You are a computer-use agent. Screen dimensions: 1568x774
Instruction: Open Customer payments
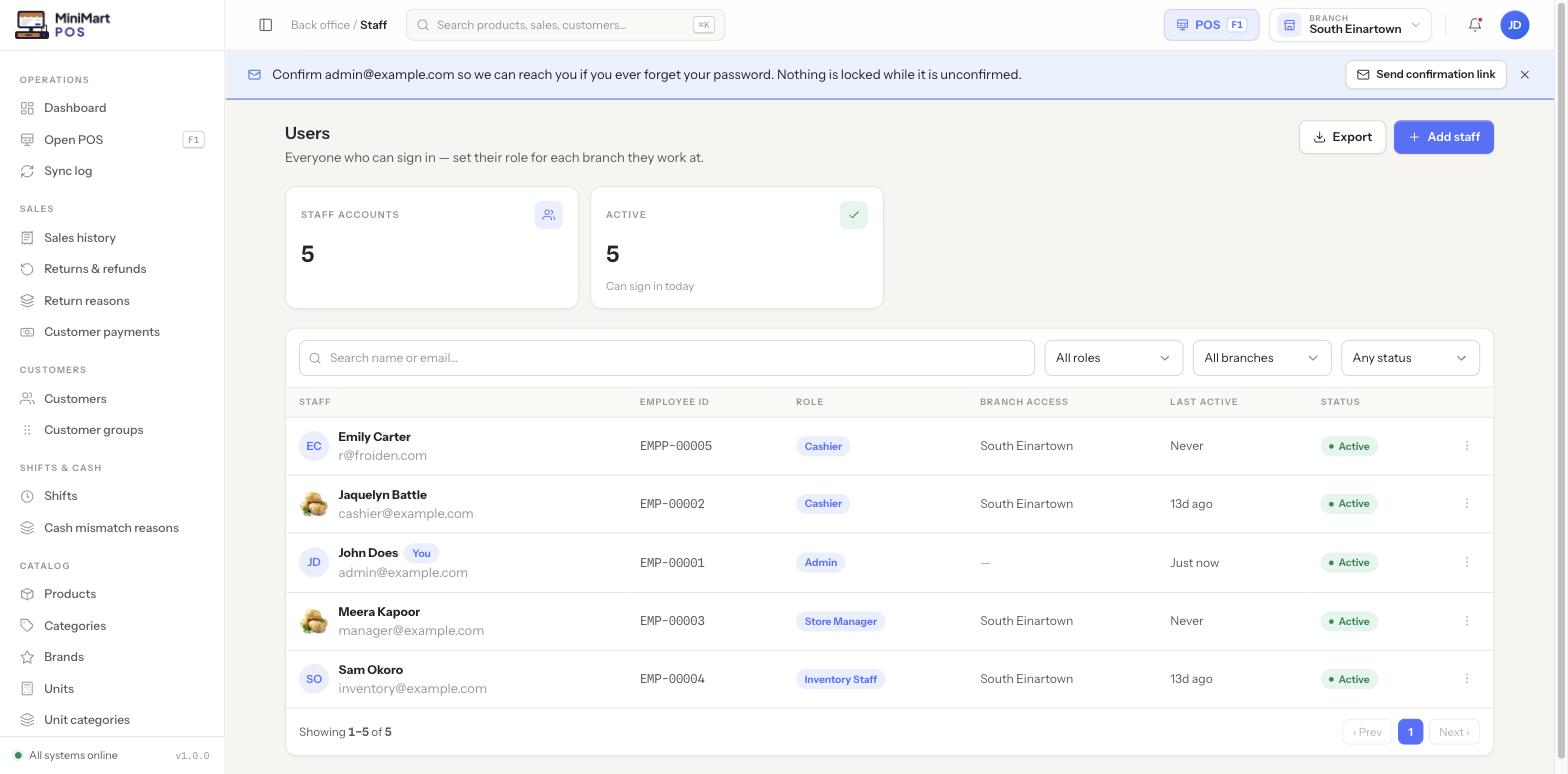point(112,332)
